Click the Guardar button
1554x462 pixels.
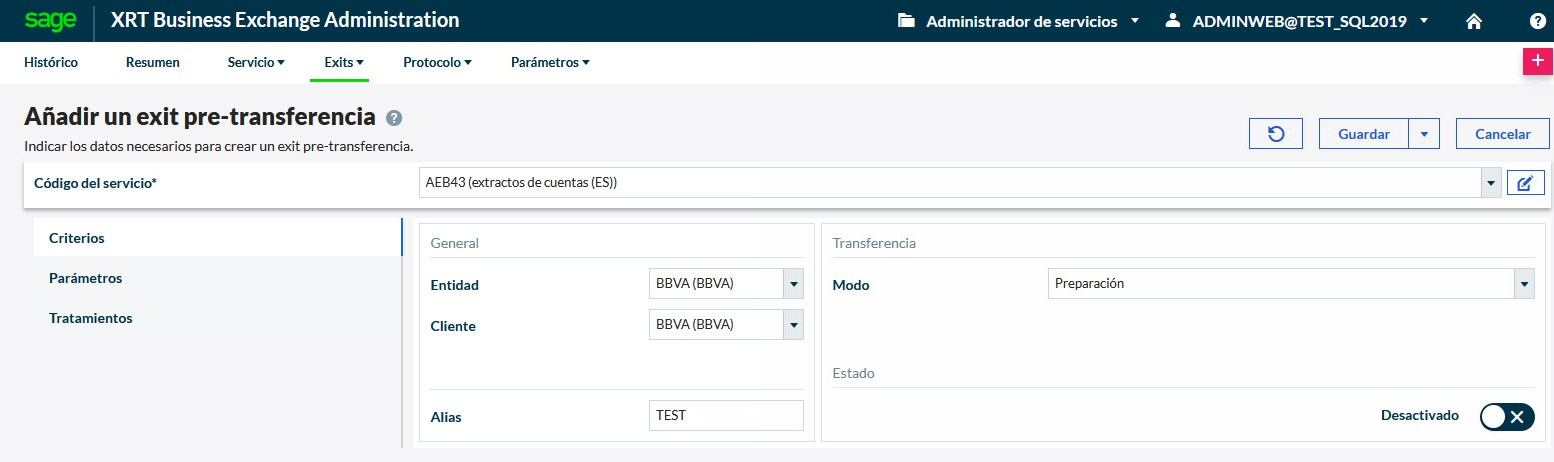1363,134
